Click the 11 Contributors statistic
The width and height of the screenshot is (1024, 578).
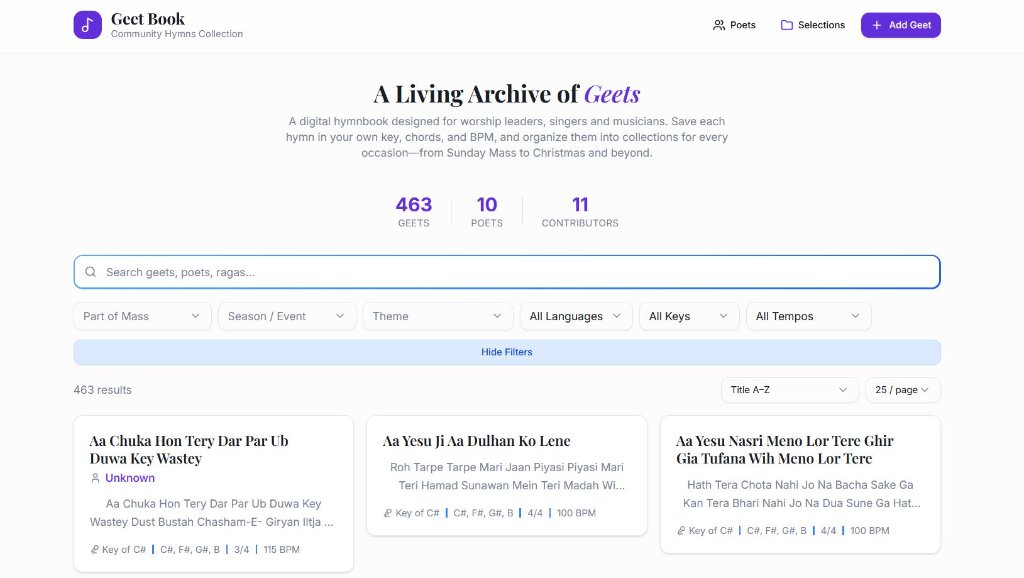coord(580,212)
